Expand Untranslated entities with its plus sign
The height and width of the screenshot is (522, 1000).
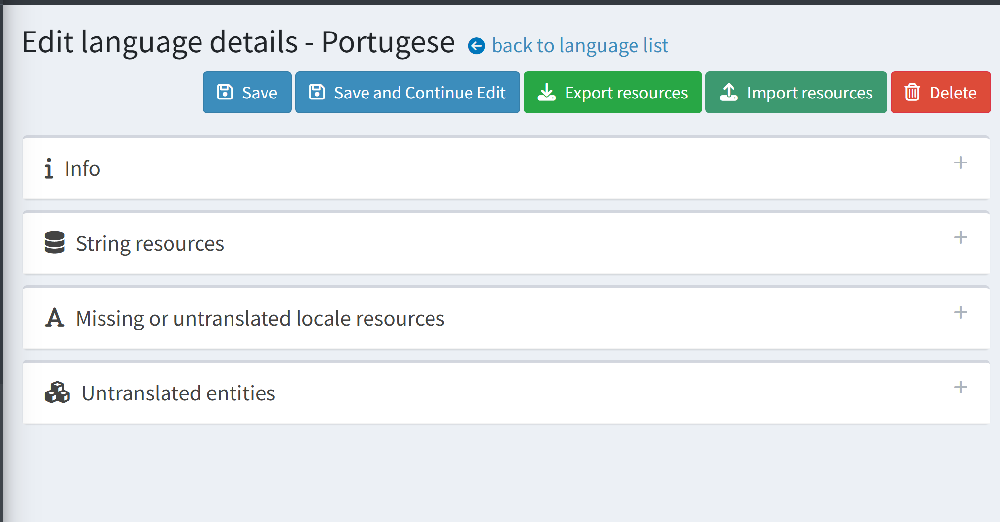960,387
